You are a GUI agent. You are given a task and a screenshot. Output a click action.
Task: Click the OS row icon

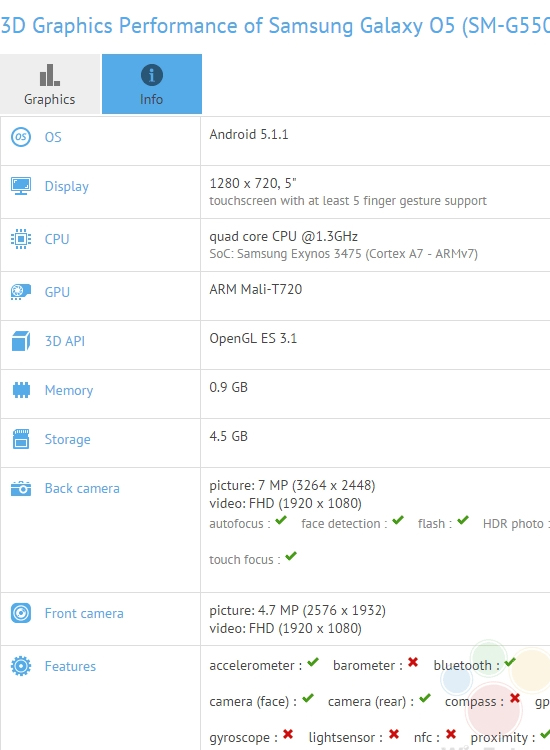(21, 137)
